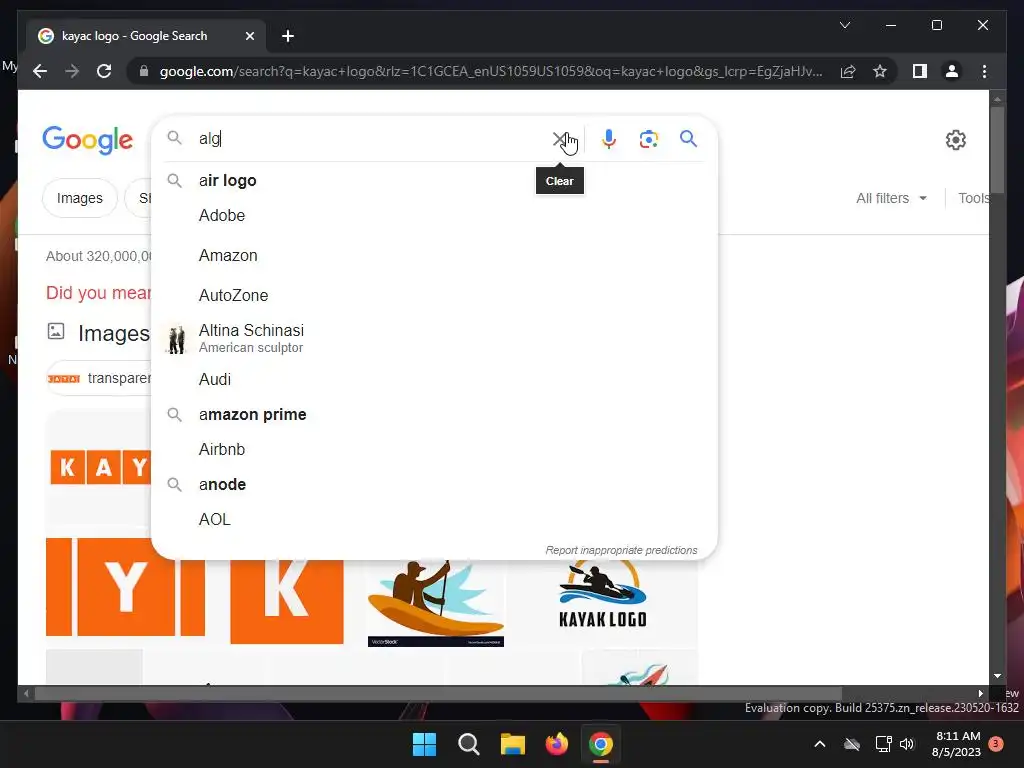Open a new Chrome tab
The image size is (1024, 768).
(x=288, y=36)
